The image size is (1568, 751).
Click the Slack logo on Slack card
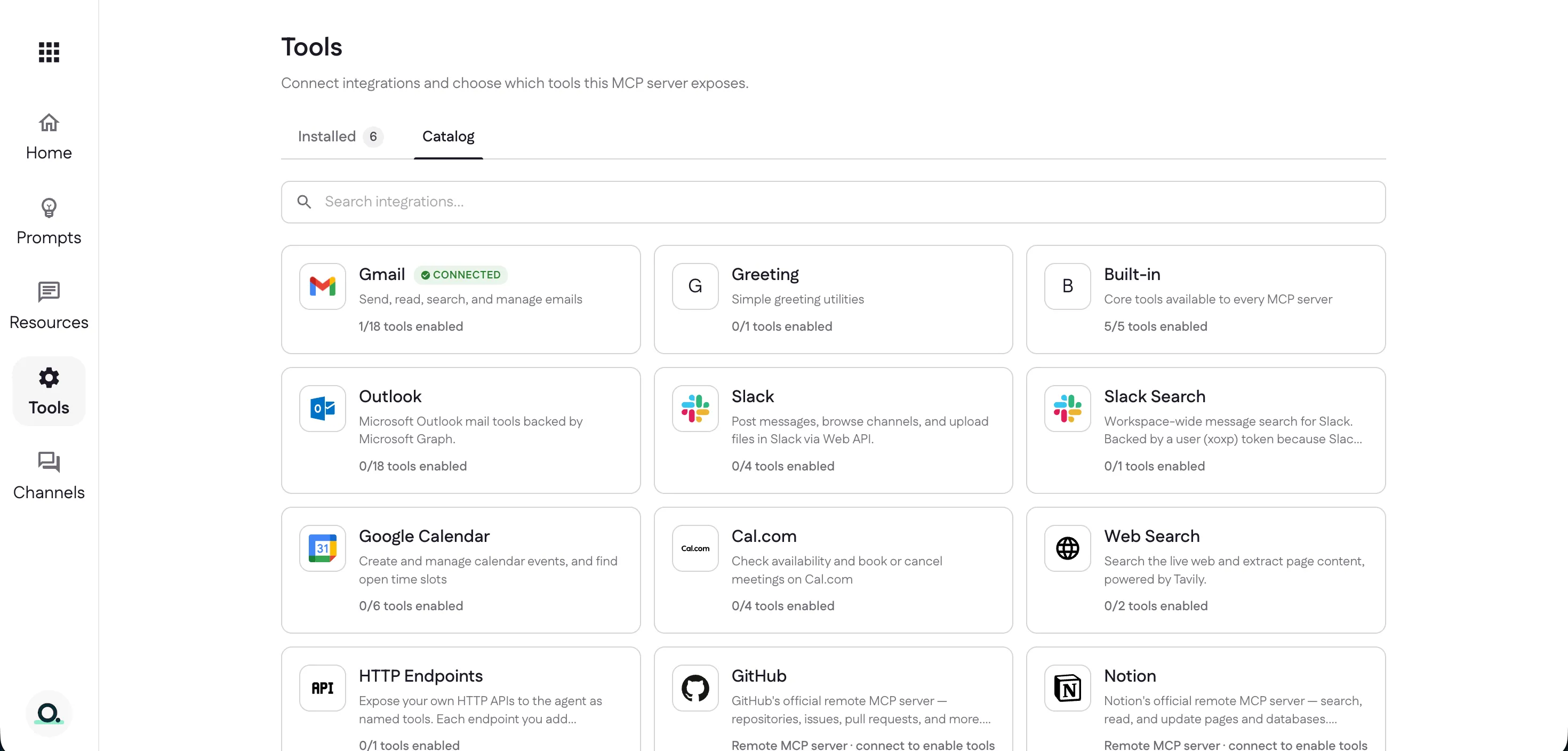(695, 409)
